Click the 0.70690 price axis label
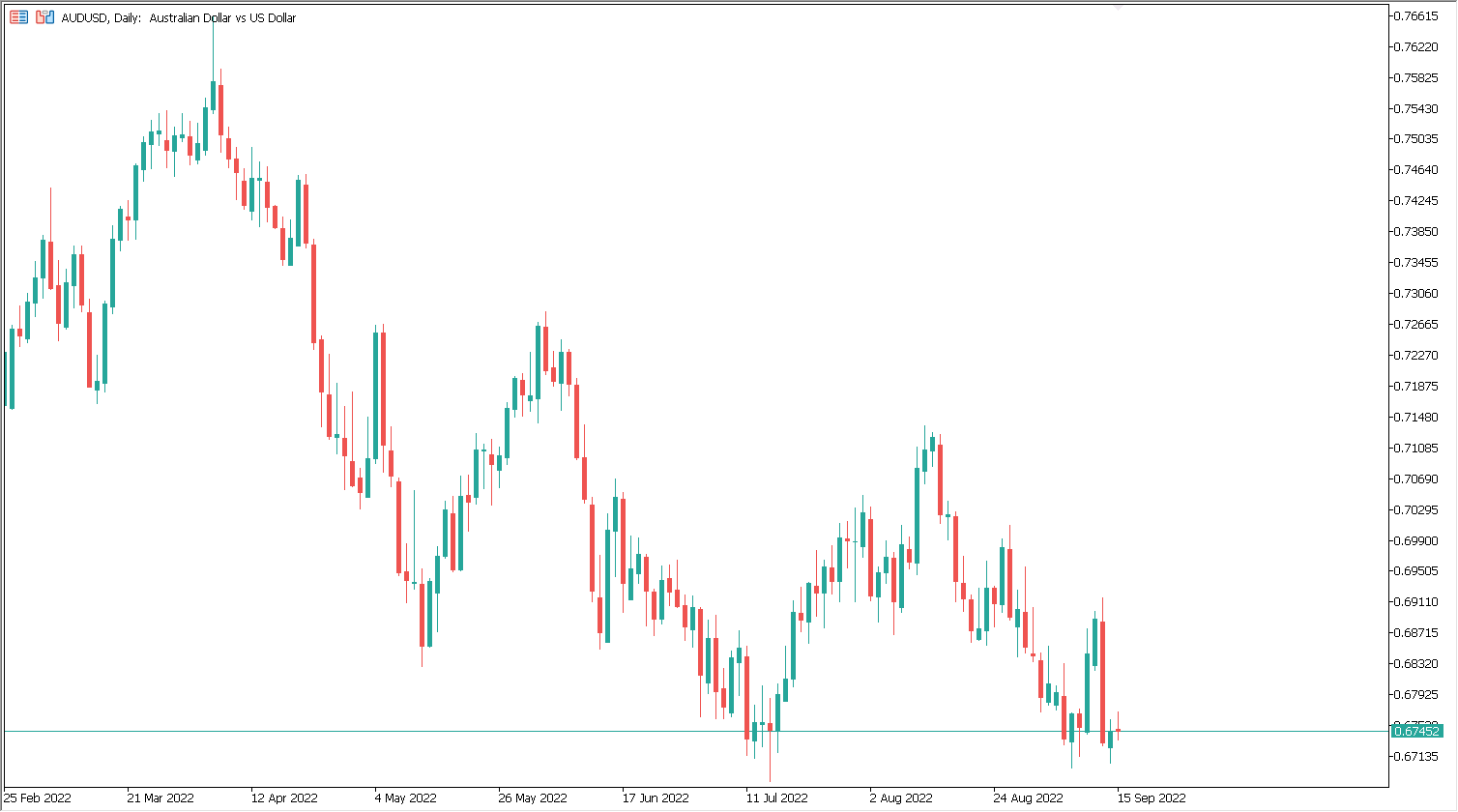 [x=1417, y=479]
